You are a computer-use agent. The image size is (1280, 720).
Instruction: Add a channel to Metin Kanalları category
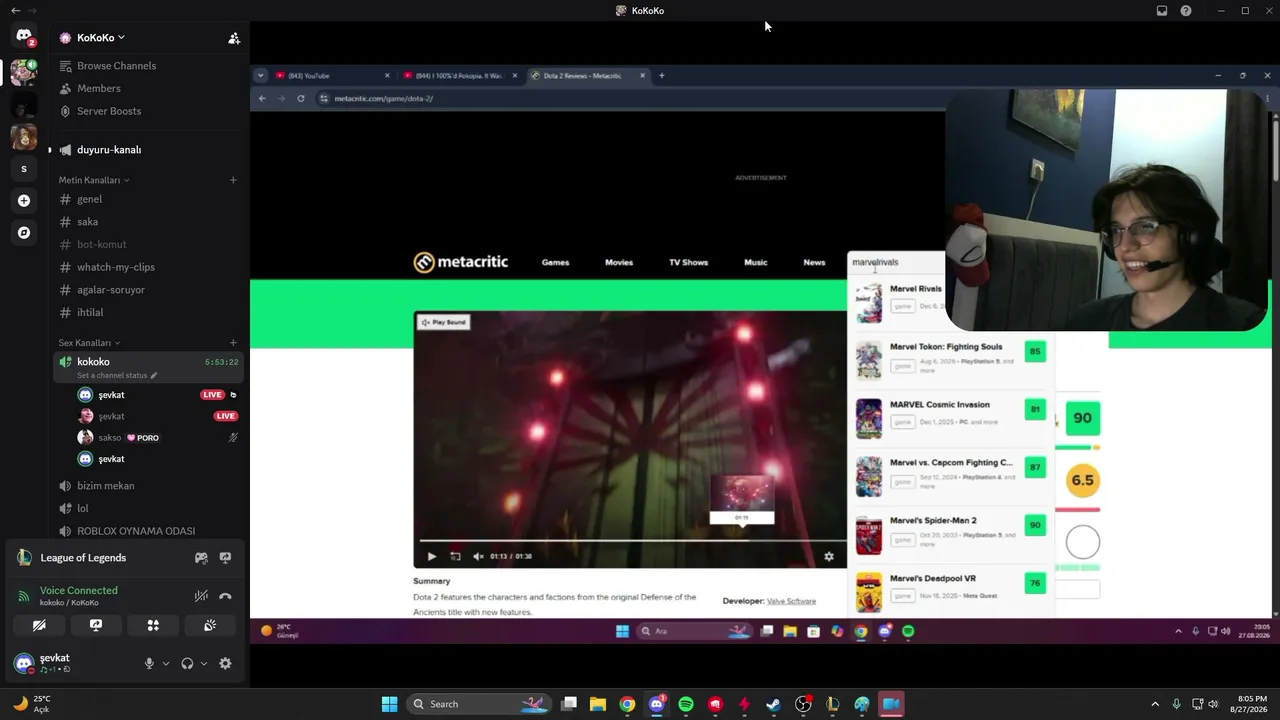pyautogui.click(x=233, y=180)
